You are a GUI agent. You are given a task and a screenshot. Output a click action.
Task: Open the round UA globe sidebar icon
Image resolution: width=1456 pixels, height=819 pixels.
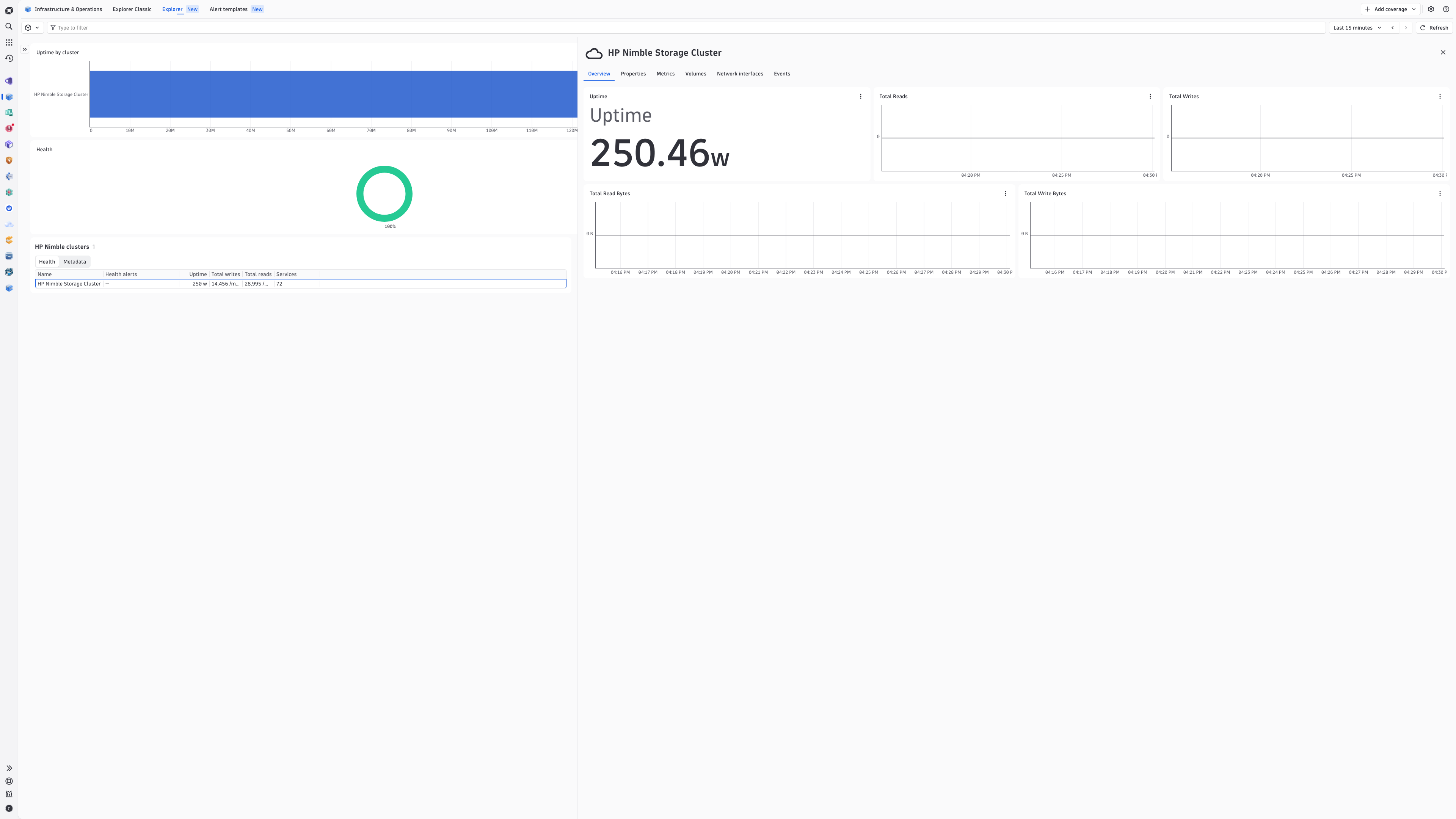click(x=9, y=272)
